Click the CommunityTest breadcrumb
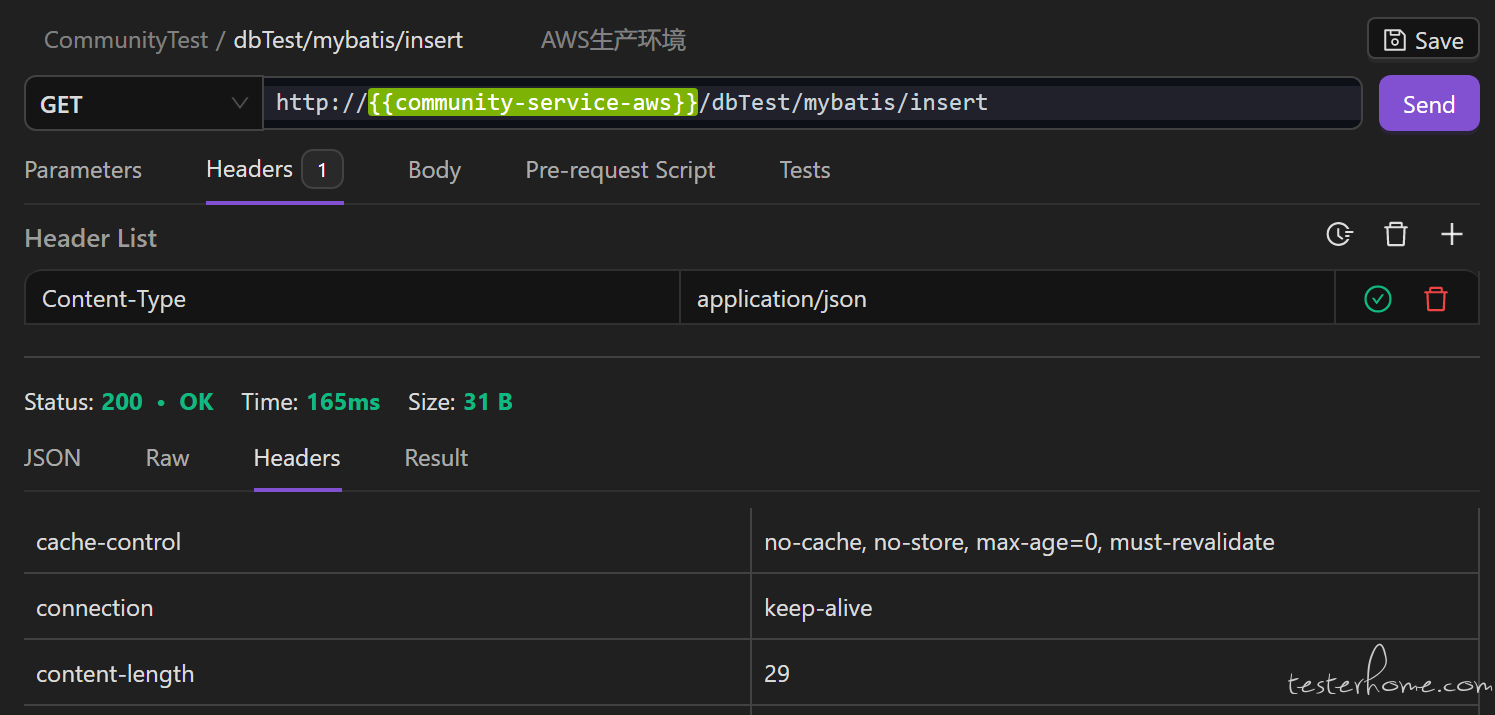1495x715 pixels. [126, 40]
